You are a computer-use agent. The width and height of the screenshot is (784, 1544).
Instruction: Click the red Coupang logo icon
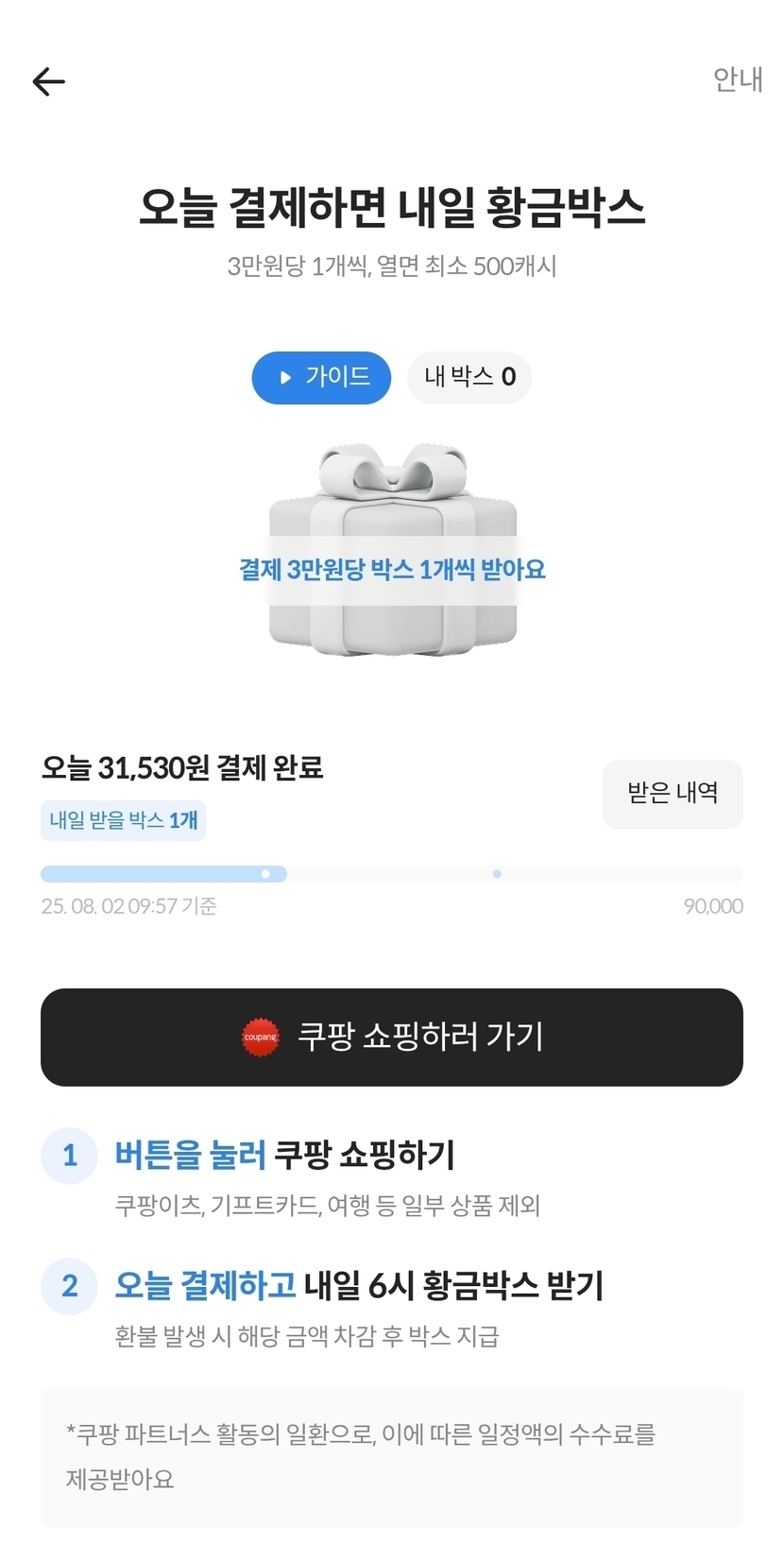(261, 1038)
